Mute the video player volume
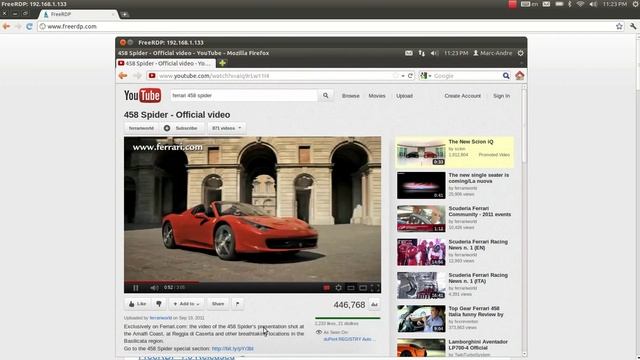This screenshot has width=640, height=360. click(154, 288)
